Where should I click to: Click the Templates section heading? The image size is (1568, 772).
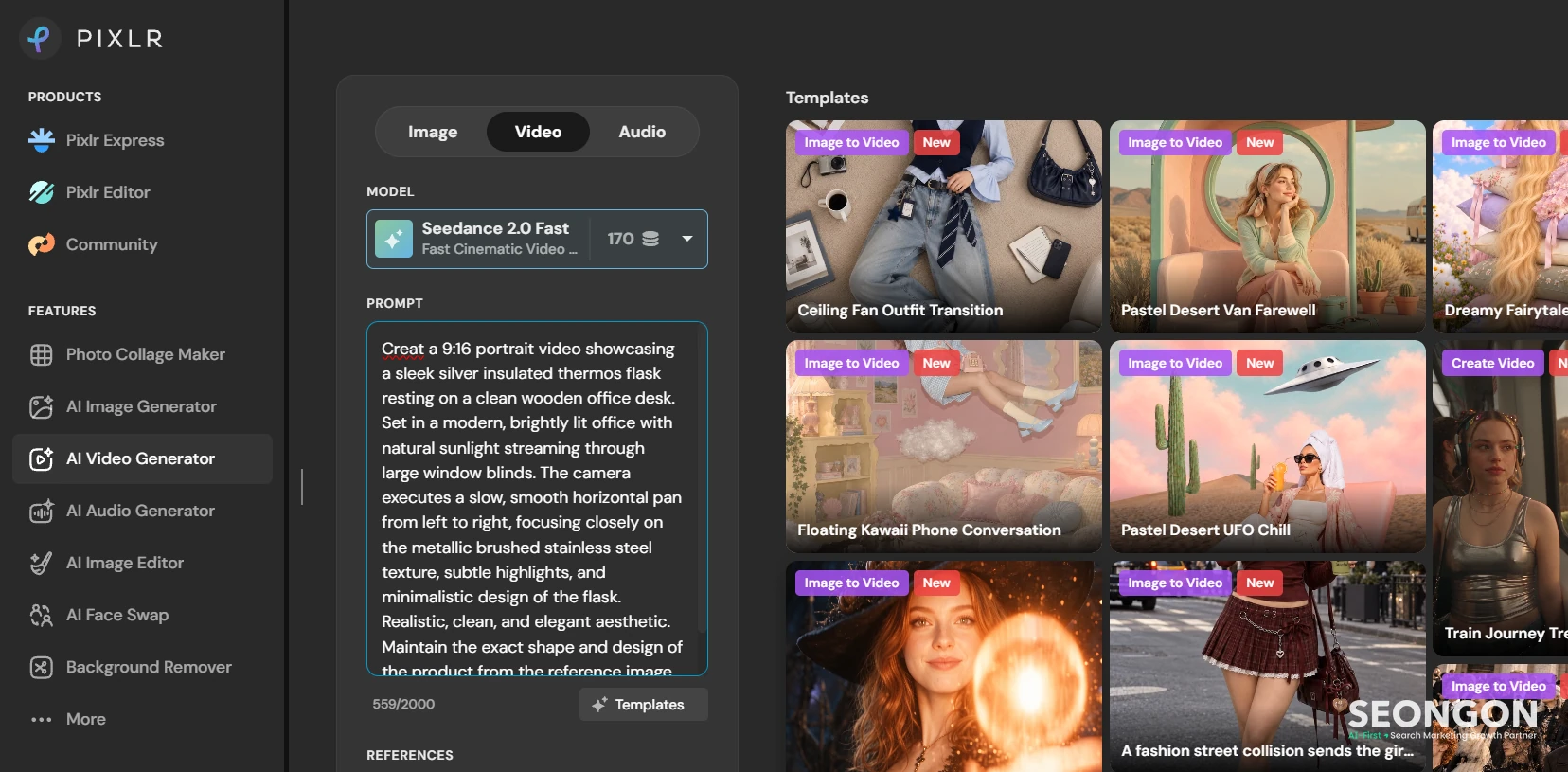point(827,98)
